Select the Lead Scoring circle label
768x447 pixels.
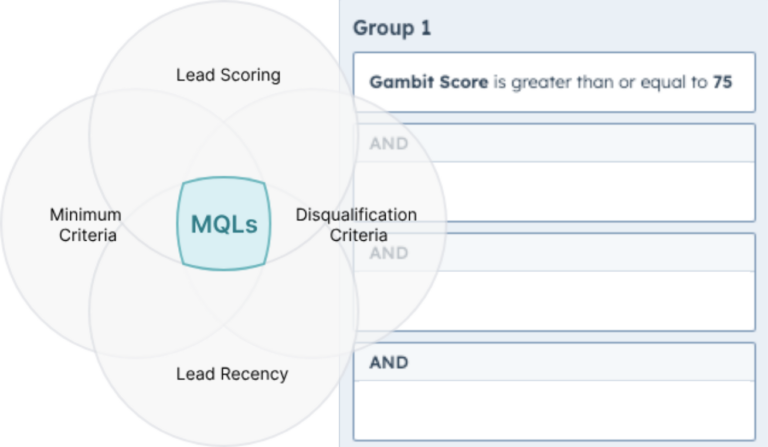click(228, 75)
